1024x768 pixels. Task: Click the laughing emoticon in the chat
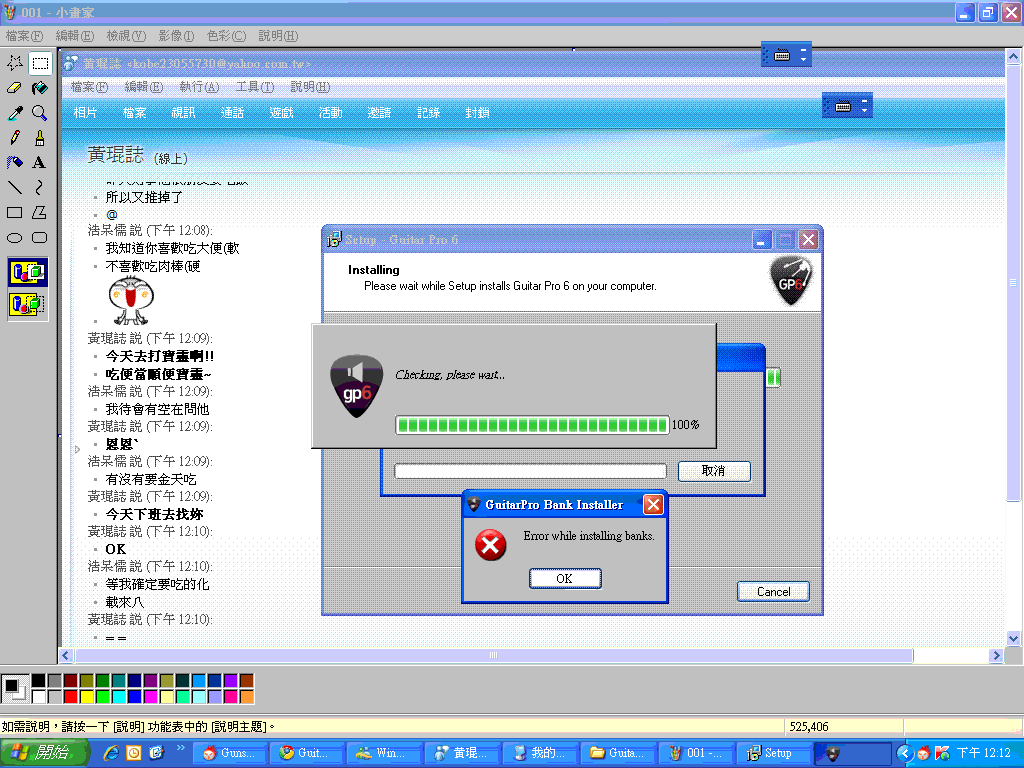pyautogui.click(x=131, y=300)
